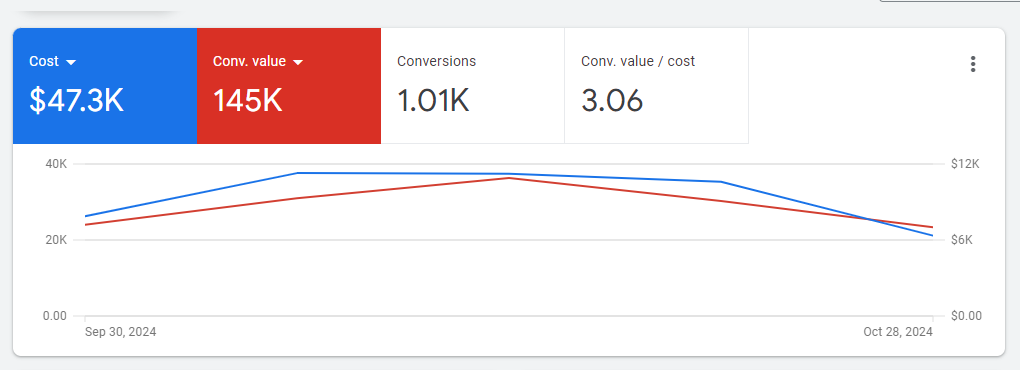
Task: Click the red line's highest peak point
Action: point(509,178)
